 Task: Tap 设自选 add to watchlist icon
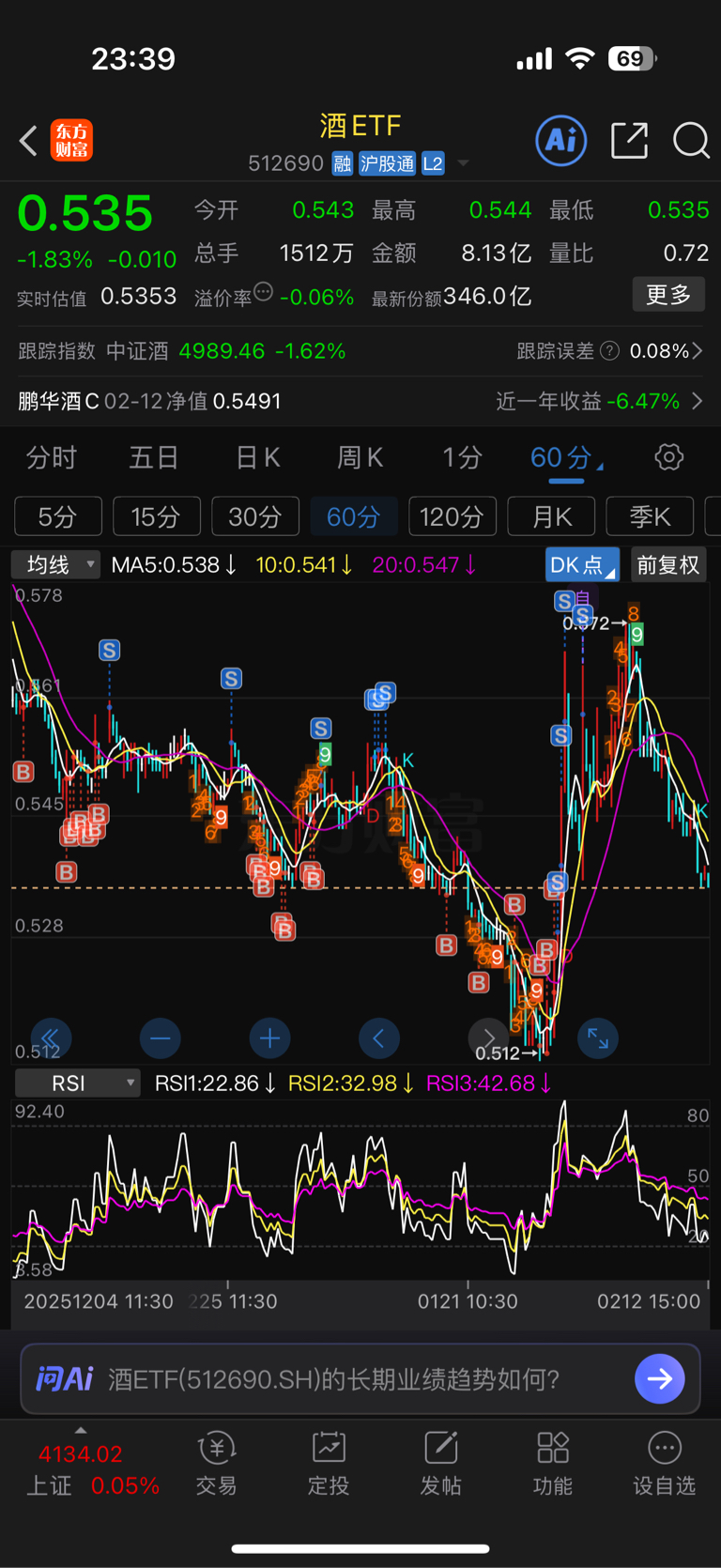pos(664,1463)
